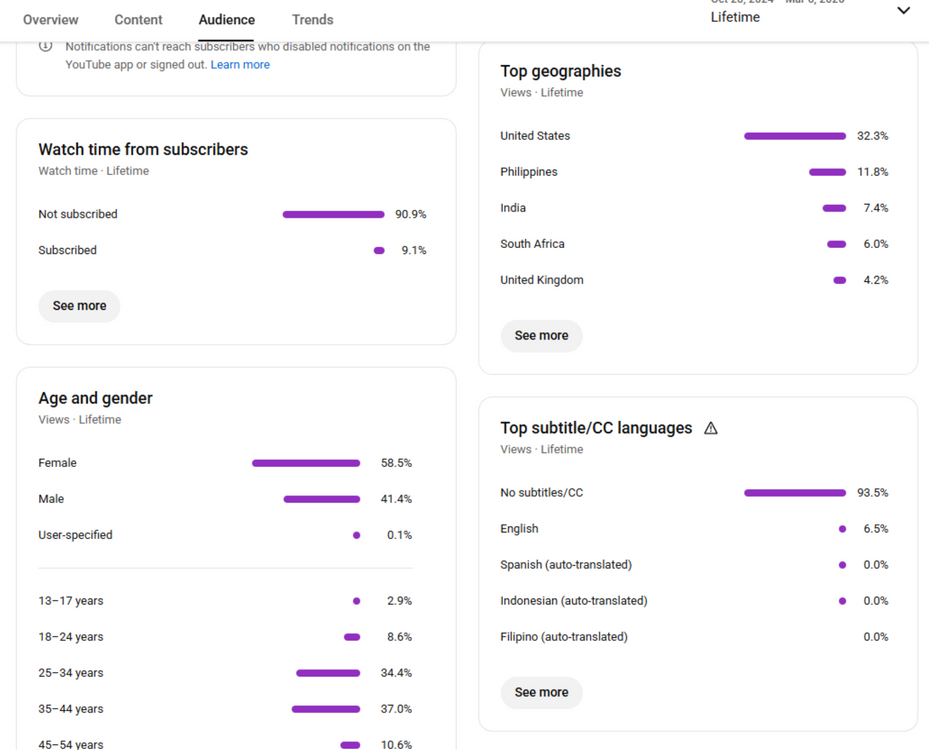This screenshot has height=750, width=929.
Task: Click the United States 32.3% bar
Action: 795,136
